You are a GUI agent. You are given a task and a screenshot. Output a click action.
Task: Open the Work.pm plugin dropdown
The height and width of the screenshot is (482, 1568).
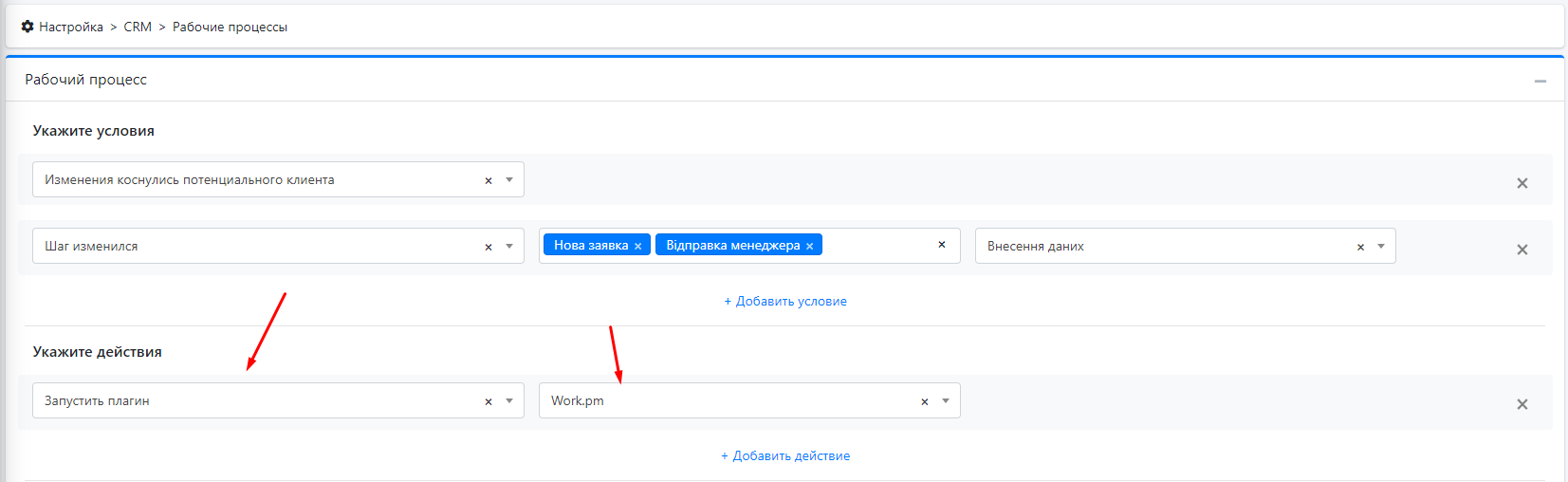[x=946, y=400]
